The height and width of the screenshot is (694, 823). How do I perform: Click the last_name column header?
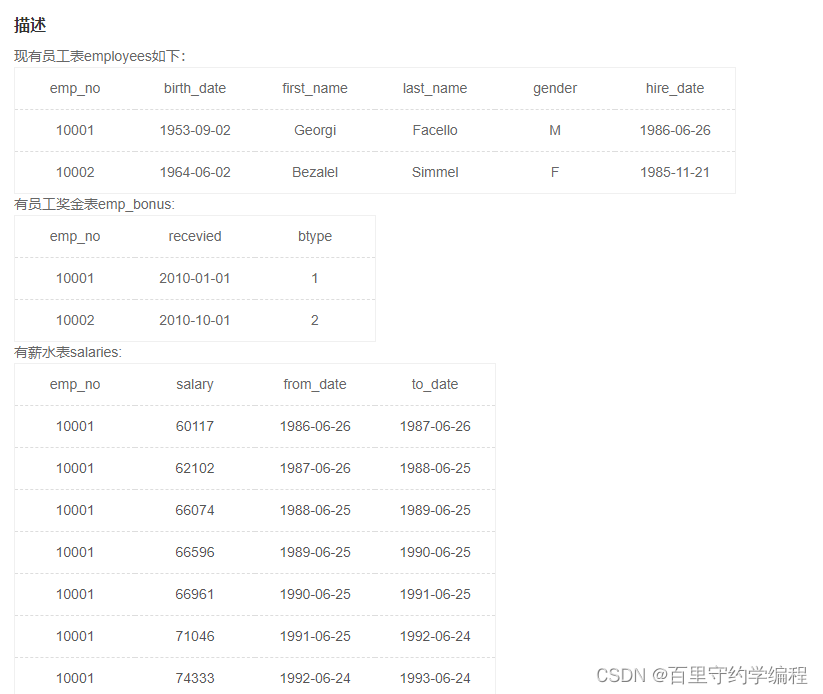pos(435,88)
